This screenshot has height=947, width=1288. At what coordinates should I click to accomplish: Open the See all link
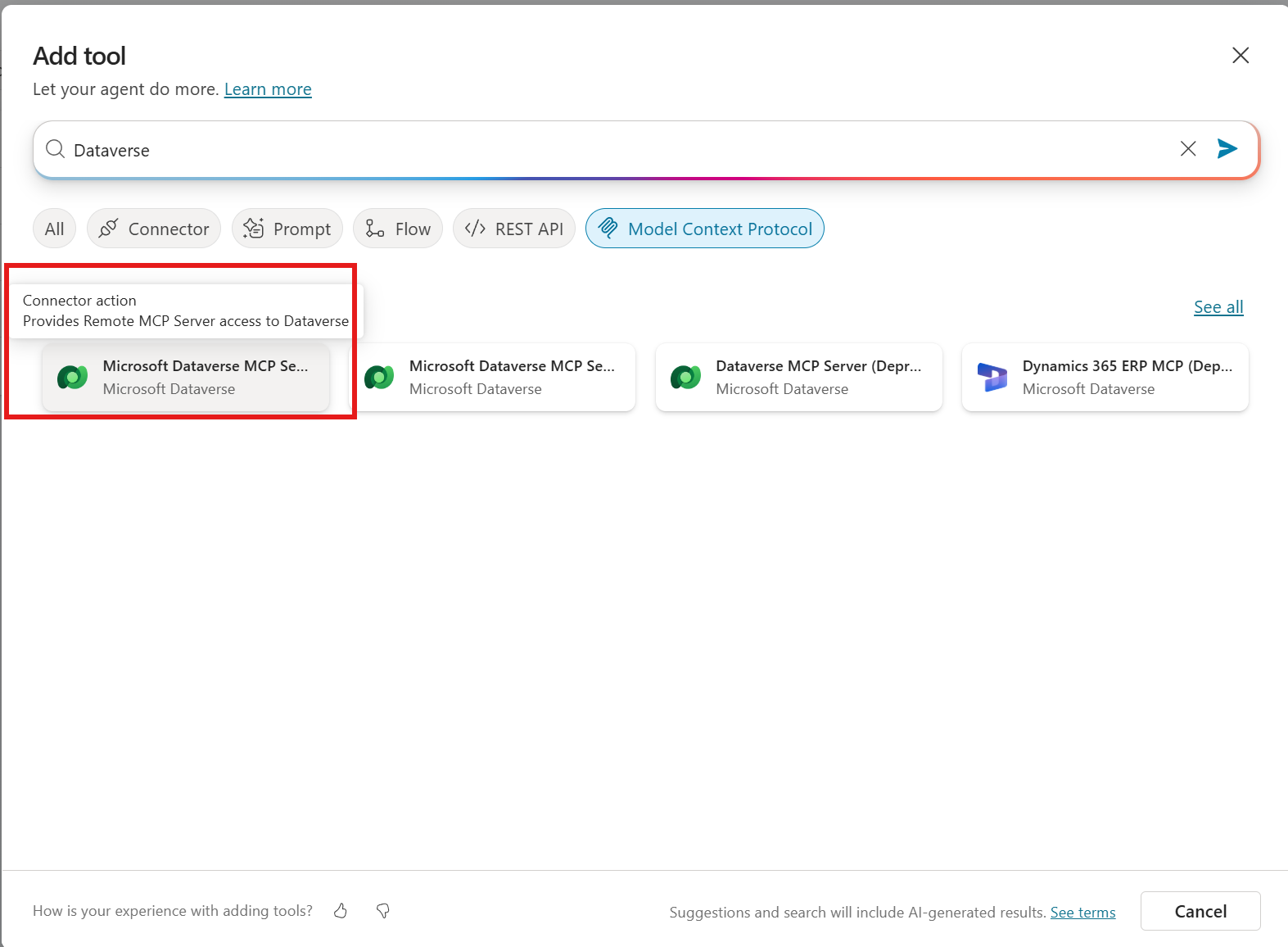(x=1218, y=307)
